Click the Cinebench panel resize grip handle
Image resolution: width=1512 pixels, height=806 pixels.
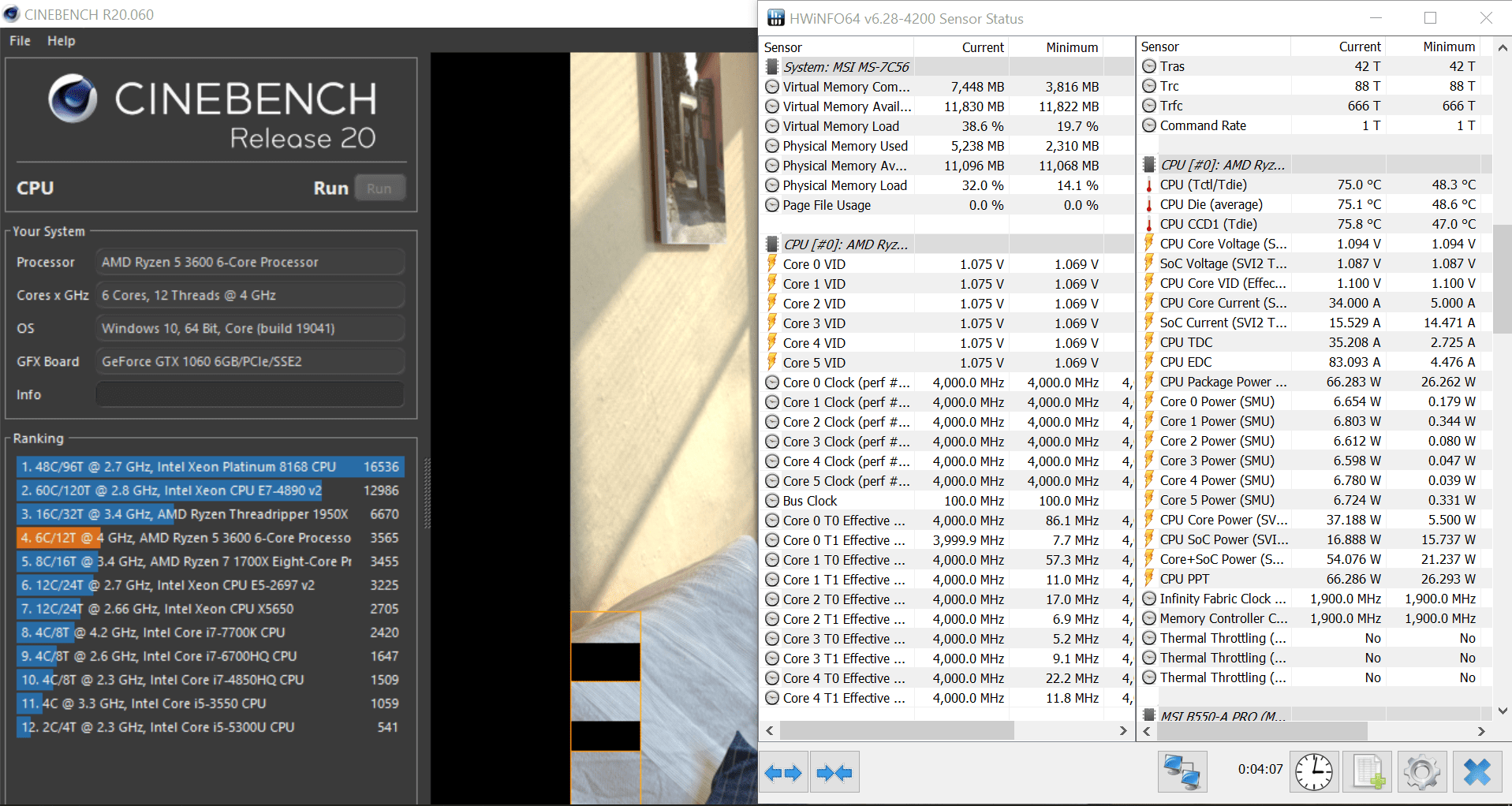427,493
